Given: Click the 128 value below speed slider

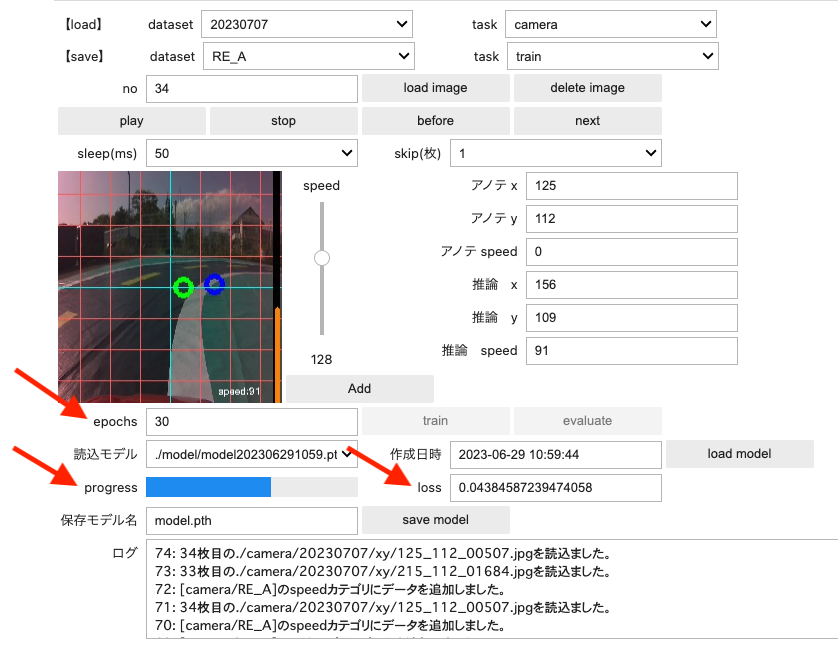Looking at the screenshot, I should coord(321,360).
